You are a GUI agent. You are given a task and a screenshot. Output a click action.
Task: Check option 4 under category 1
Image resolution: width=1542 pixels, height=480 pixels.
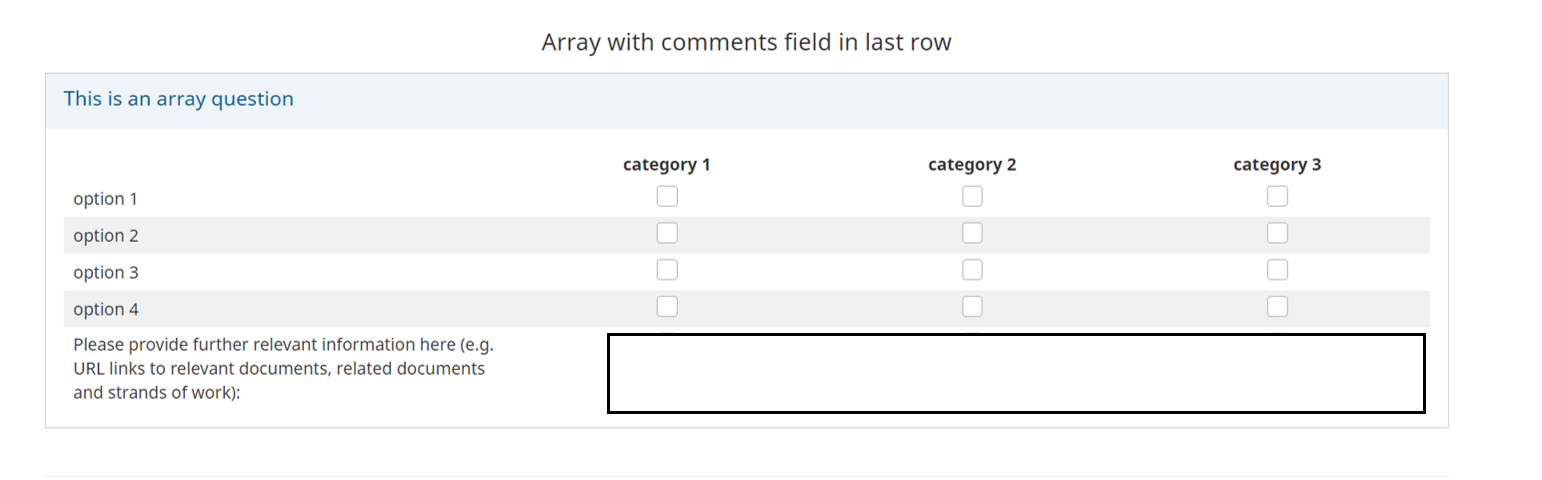click(667, 306)
